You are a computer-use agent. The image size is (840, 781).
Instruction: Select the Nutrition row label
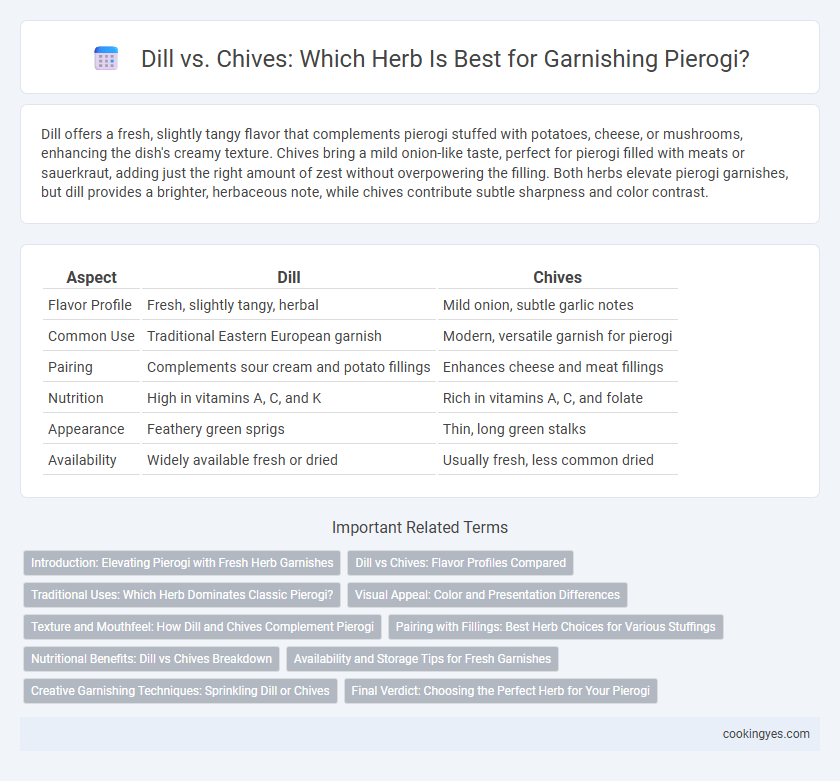[x=76, y=398]
